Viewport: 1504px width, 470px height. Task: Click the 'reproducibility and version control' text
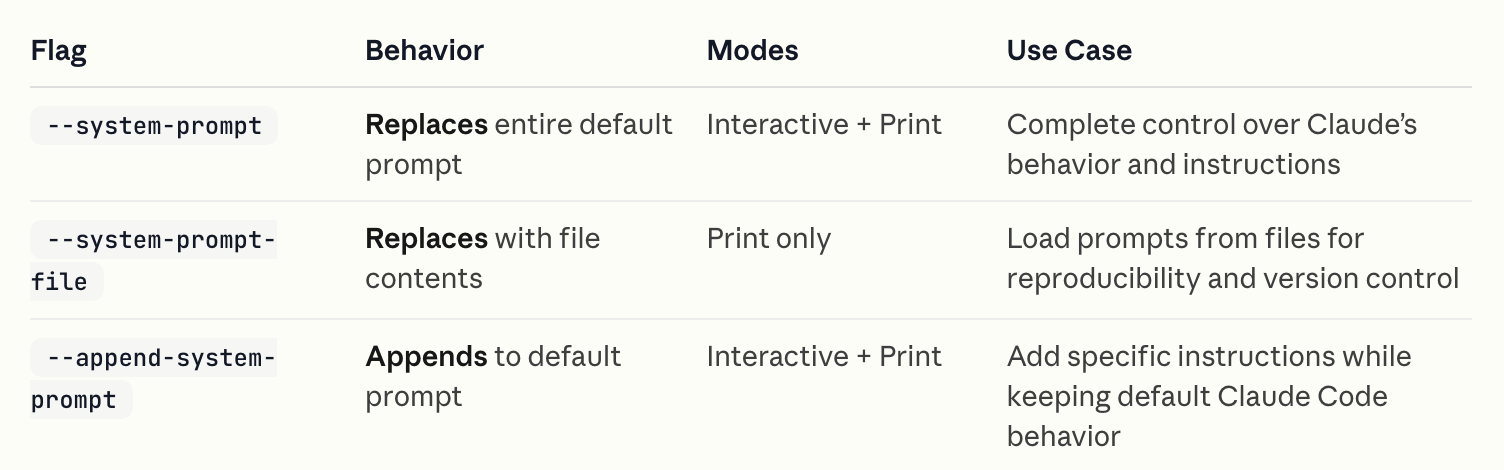click(1232, 279)
